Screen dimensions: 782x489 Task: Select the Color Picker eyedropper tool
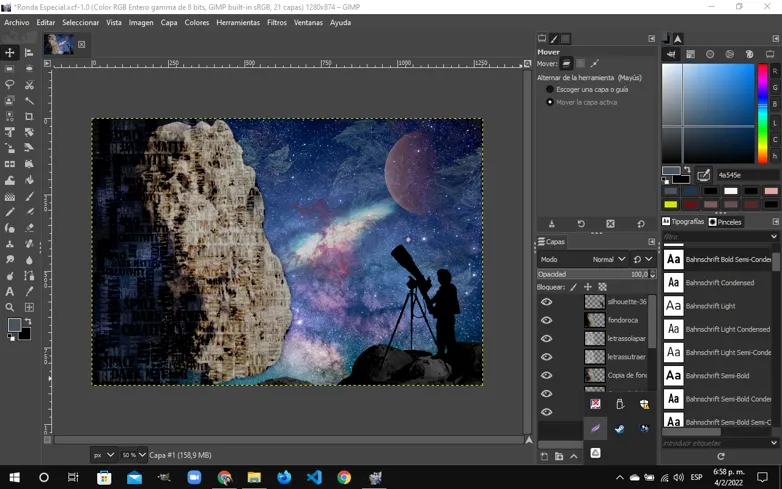(29, 292)
